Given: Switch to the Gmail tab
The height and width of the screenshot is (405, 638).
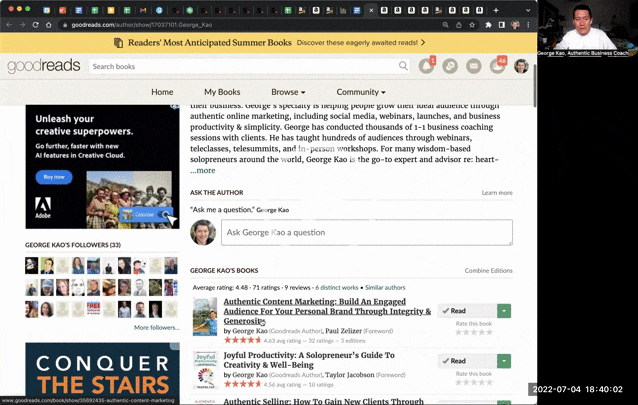Looking at the screenshot, I should pos(143,10).
